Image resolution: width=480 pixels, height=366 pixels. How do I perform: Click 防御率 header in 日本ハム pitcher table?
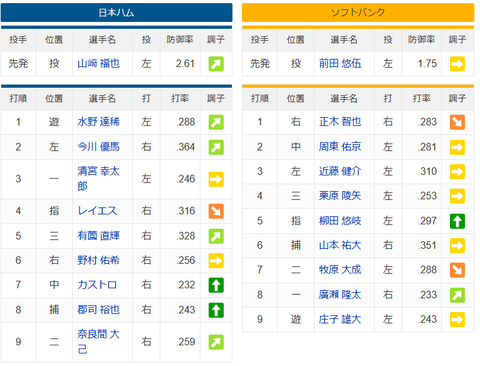(x=180, y=39)
